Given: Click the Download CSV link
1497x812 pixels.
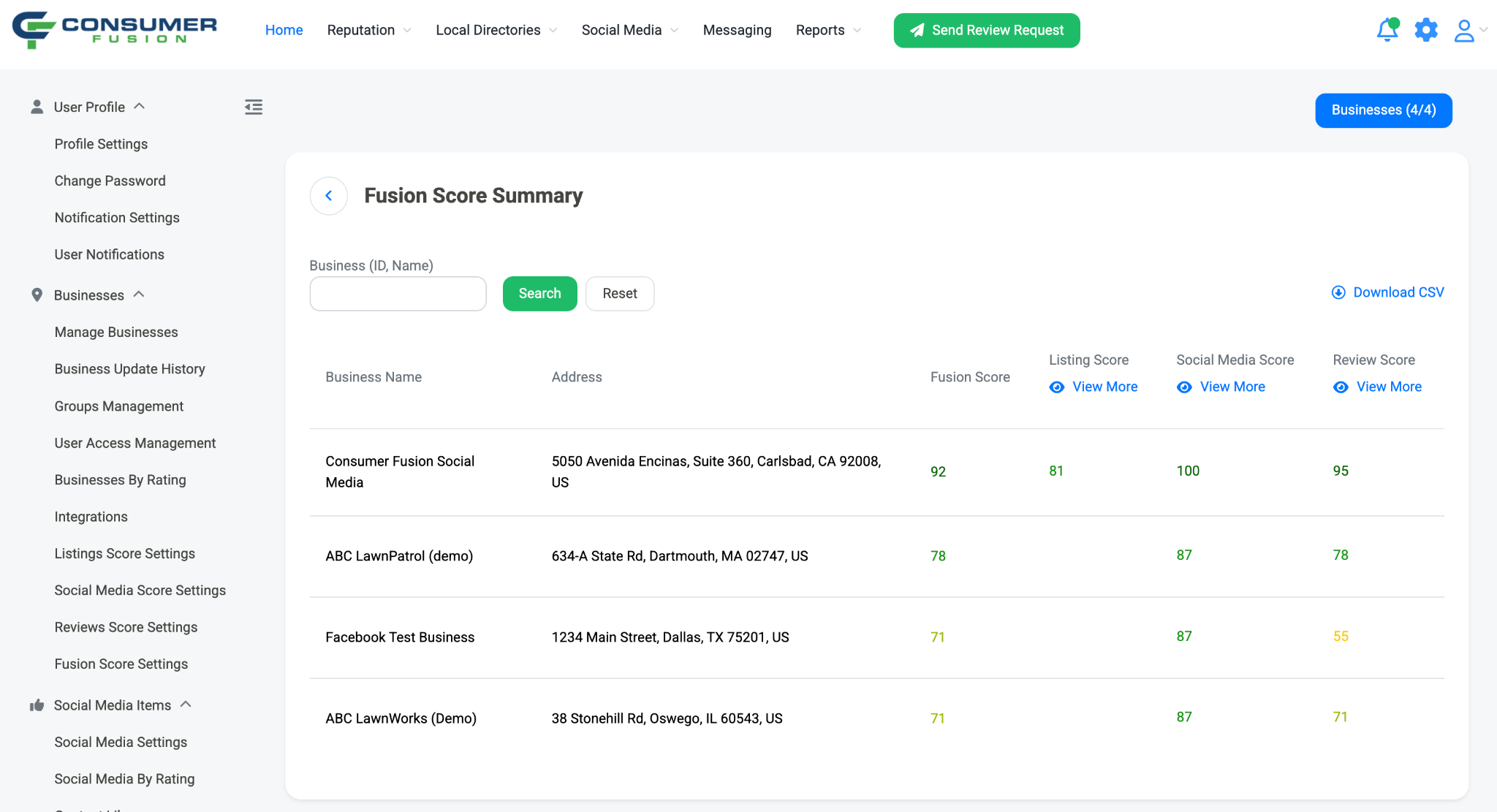Looking at the screenshot, I should tap(1398, 292).
